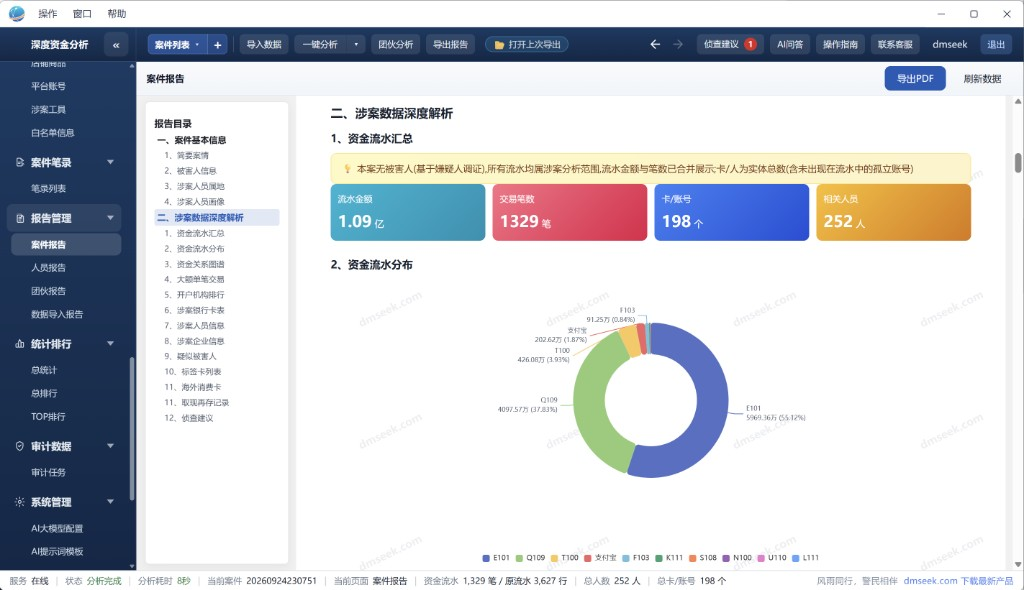
Task: Open the 帮助 menu
Action: click(117, 14)
